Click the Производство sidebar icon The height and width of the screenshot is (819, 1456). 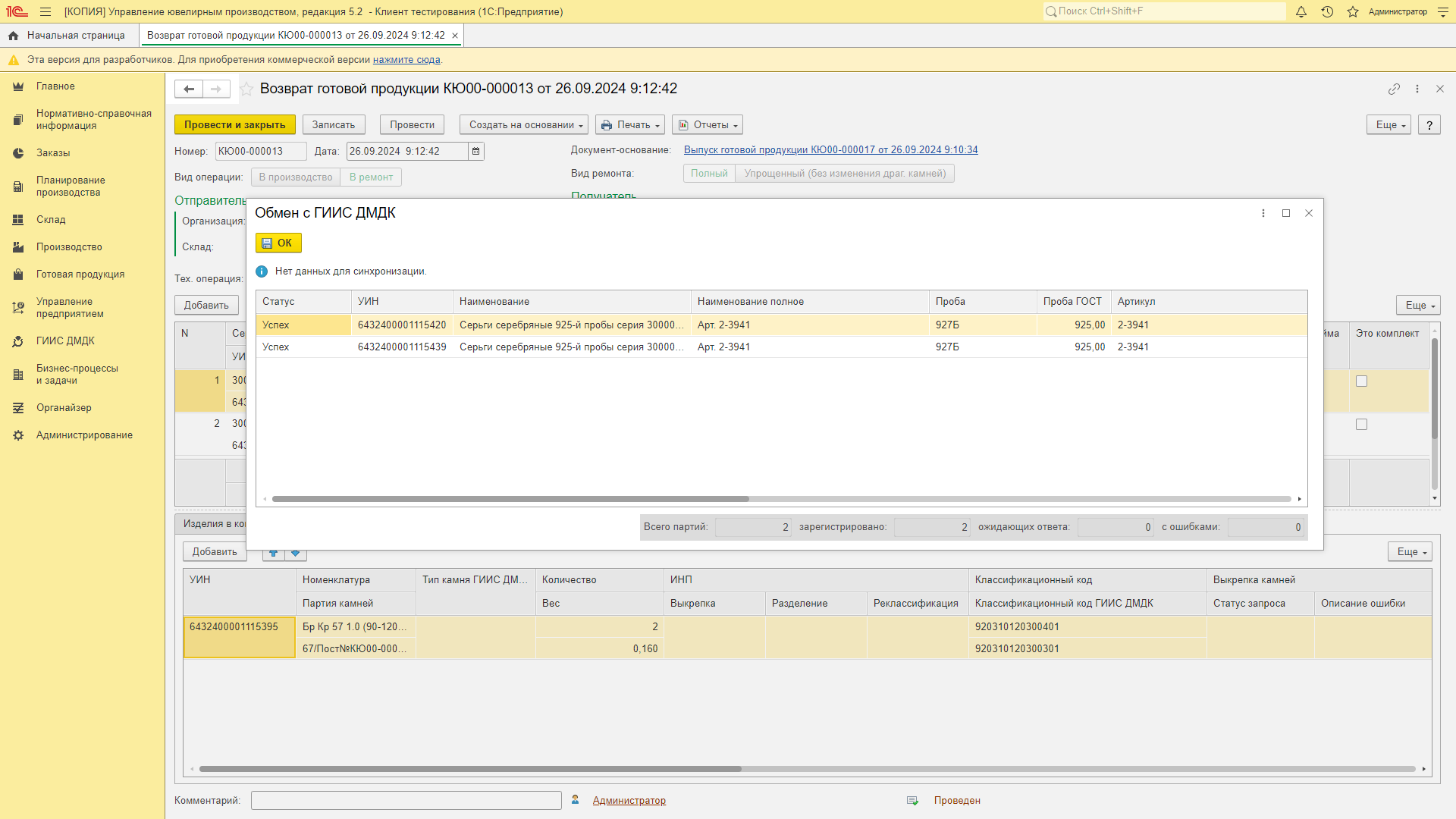pos(18,247)
